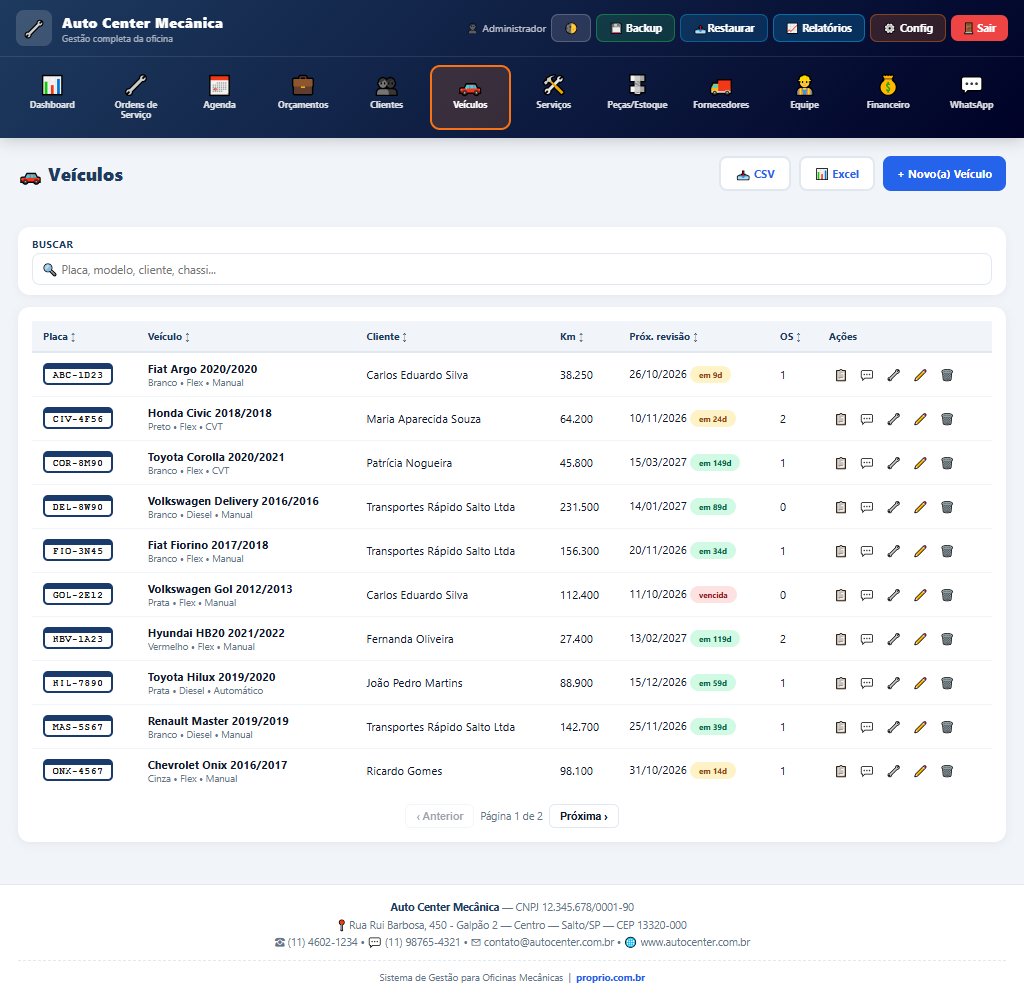
Task: Click the license plate ABC-1D23
Action: (x=78, y=375)
